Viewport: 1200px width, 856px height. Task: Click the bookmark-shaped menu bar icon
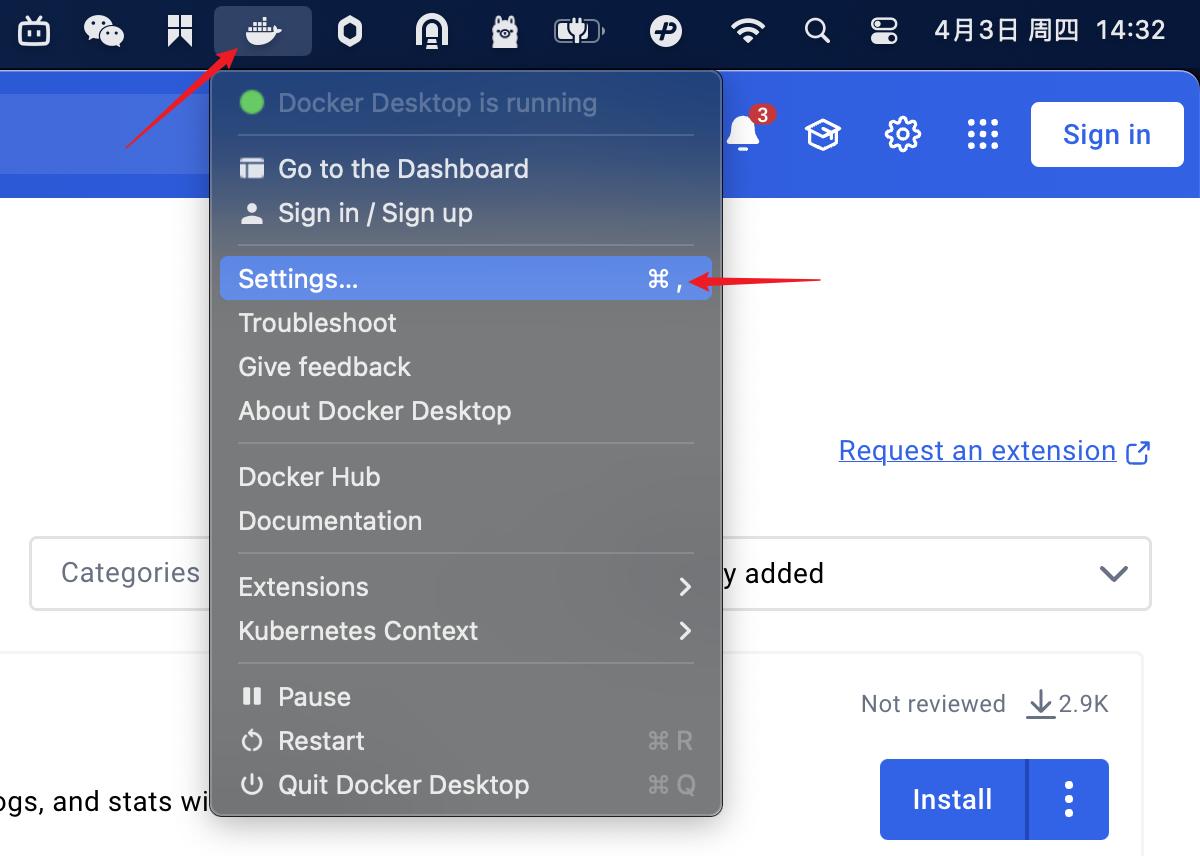click(180, 31)
